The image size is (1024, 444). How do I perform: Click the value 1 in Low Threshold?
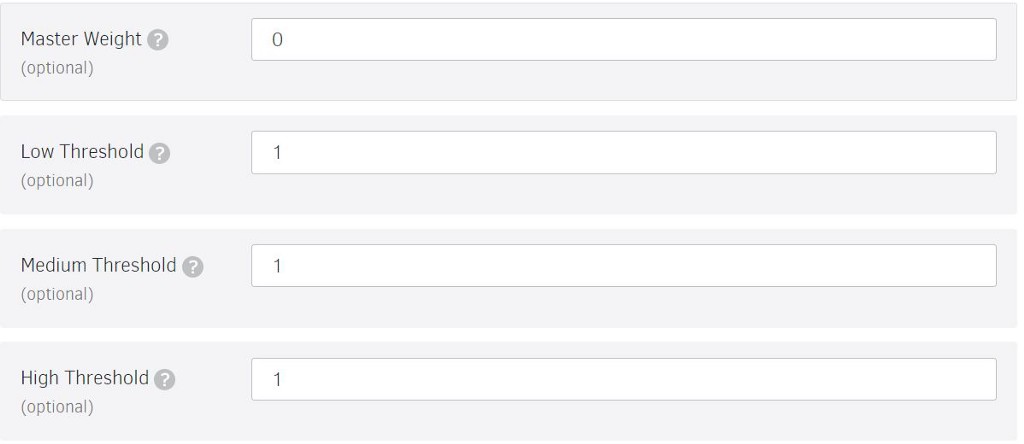(277, 153)
